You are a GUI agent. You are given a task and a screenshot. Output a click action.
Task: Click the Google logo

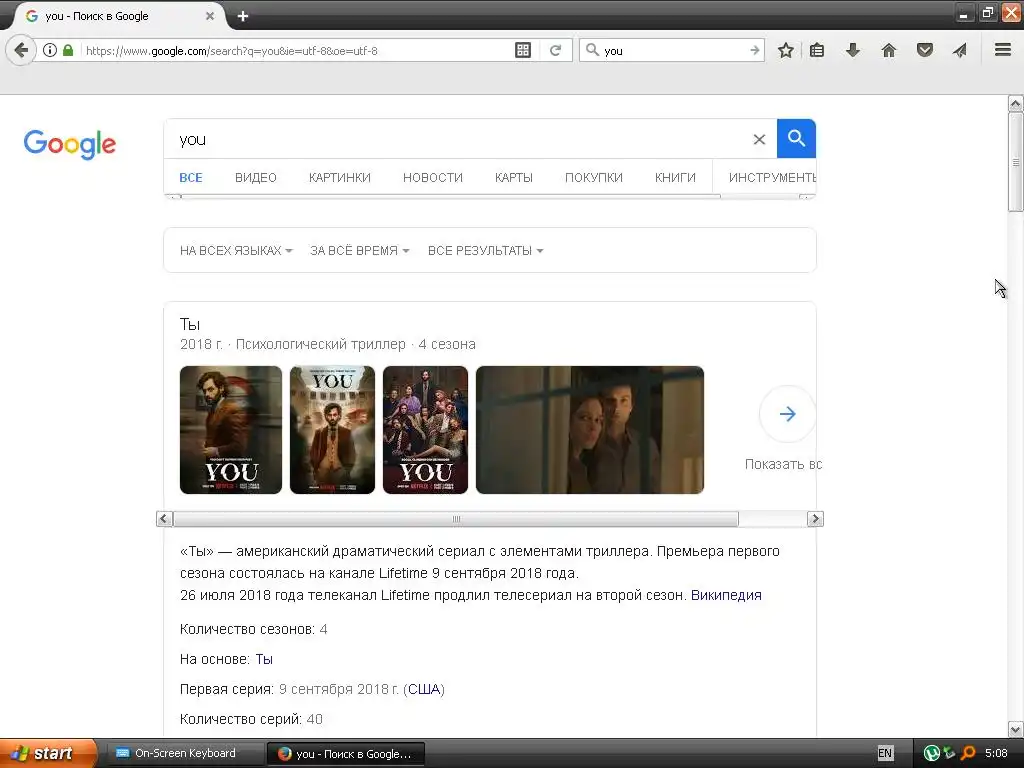click(x=70, y=144)
